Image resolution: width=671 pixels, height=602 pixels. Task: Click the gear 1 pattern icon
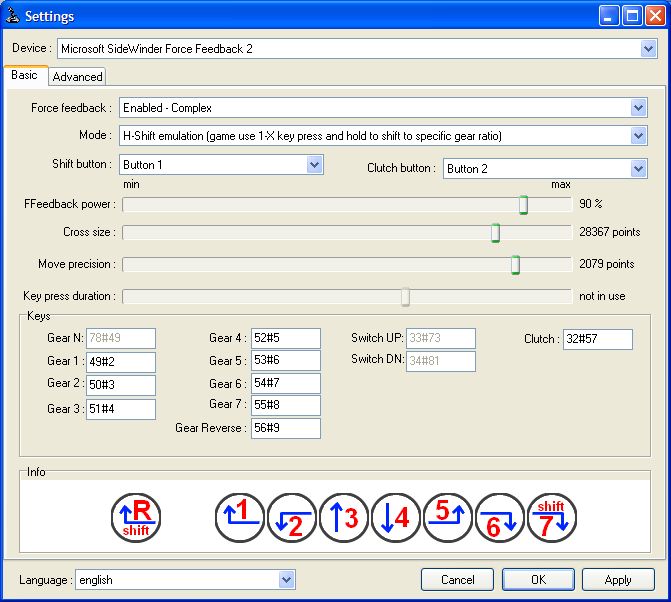click(x=240, y=518)
